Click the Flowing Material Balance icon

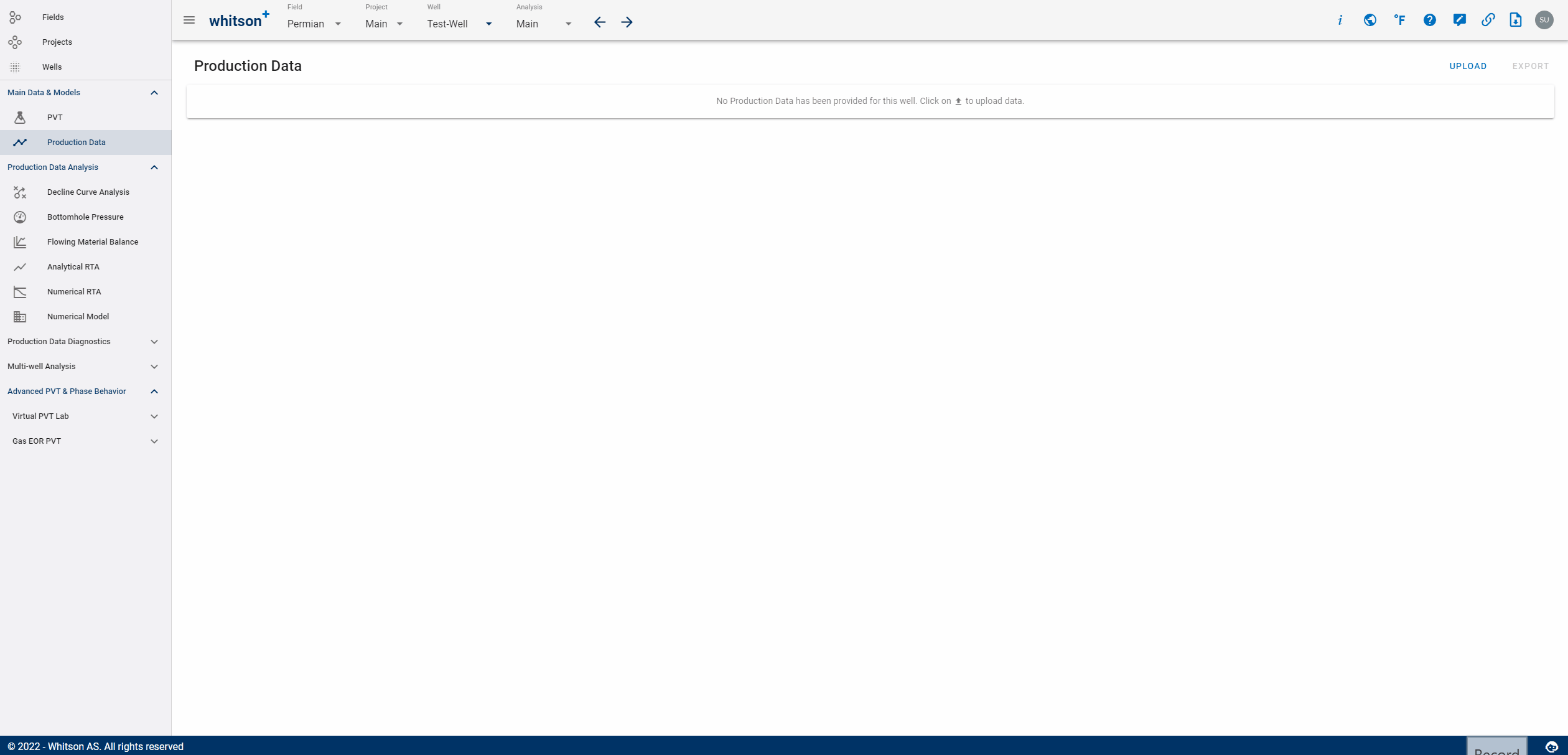(19, 241)
